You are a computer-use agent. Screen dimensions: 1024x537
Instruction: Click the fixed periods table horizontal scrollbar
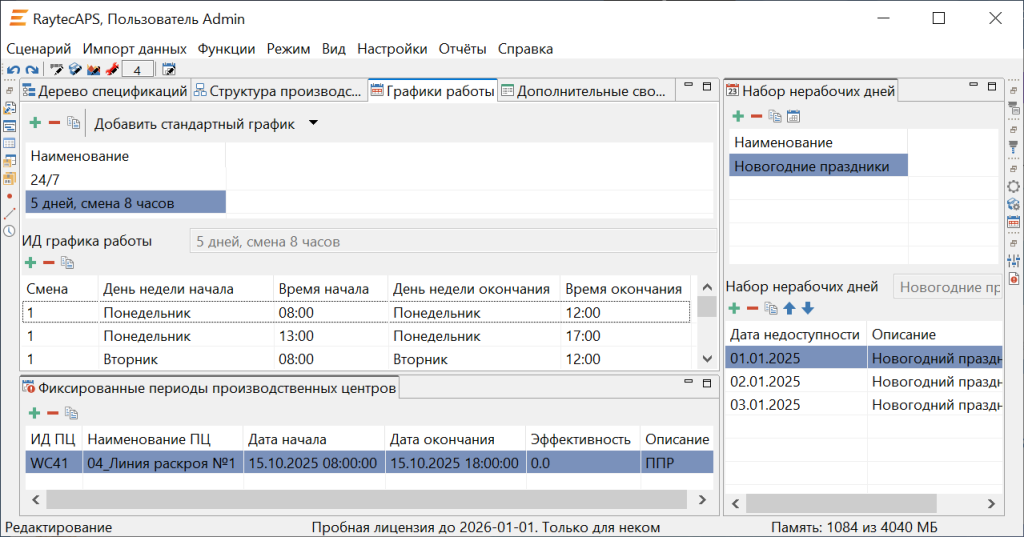[x=365, y=499]
